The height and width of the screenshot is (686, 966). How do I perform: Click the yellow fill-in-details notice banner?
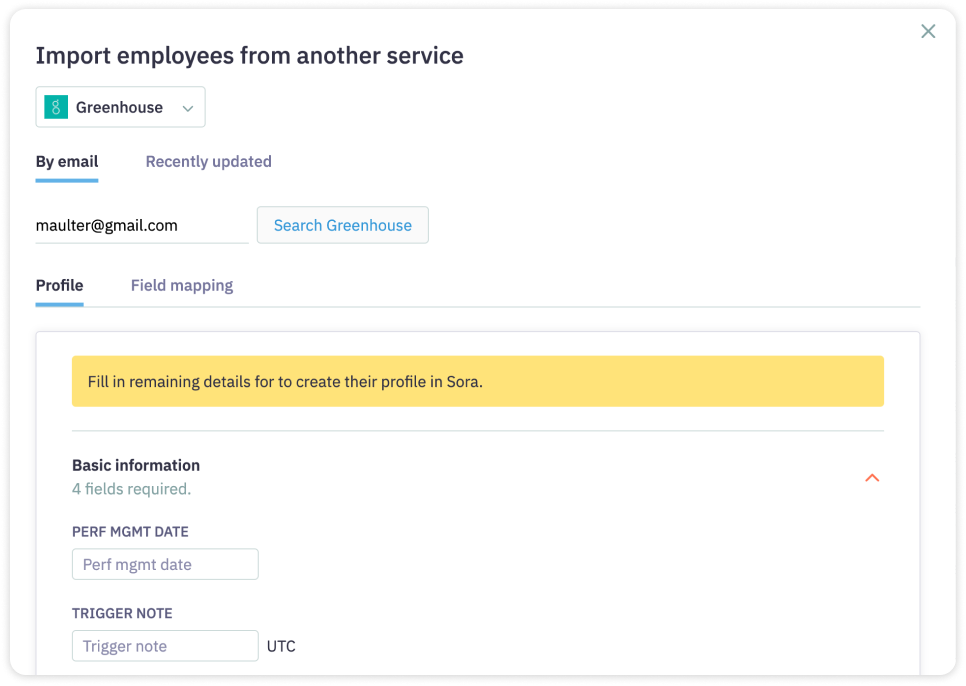[478, 381]
